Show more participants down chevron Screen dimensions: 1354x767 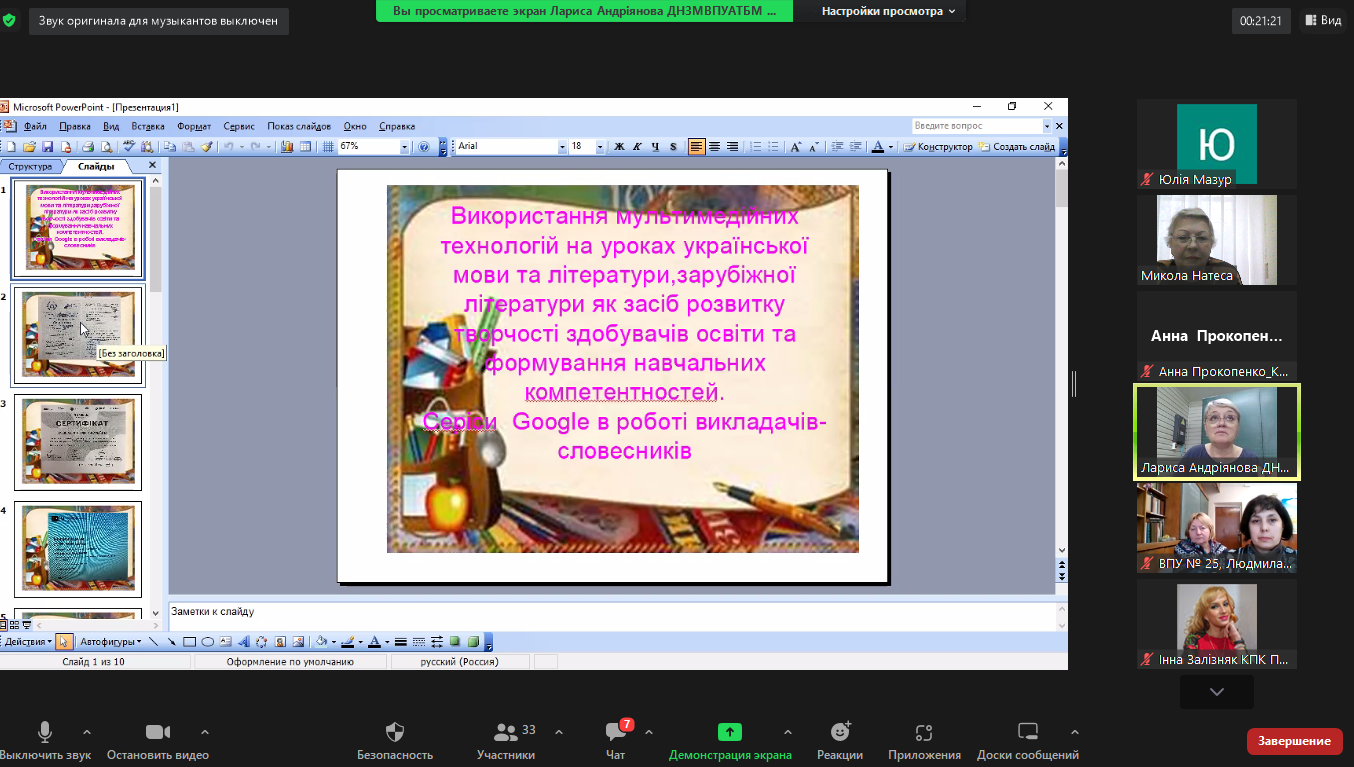(1217, 692)
